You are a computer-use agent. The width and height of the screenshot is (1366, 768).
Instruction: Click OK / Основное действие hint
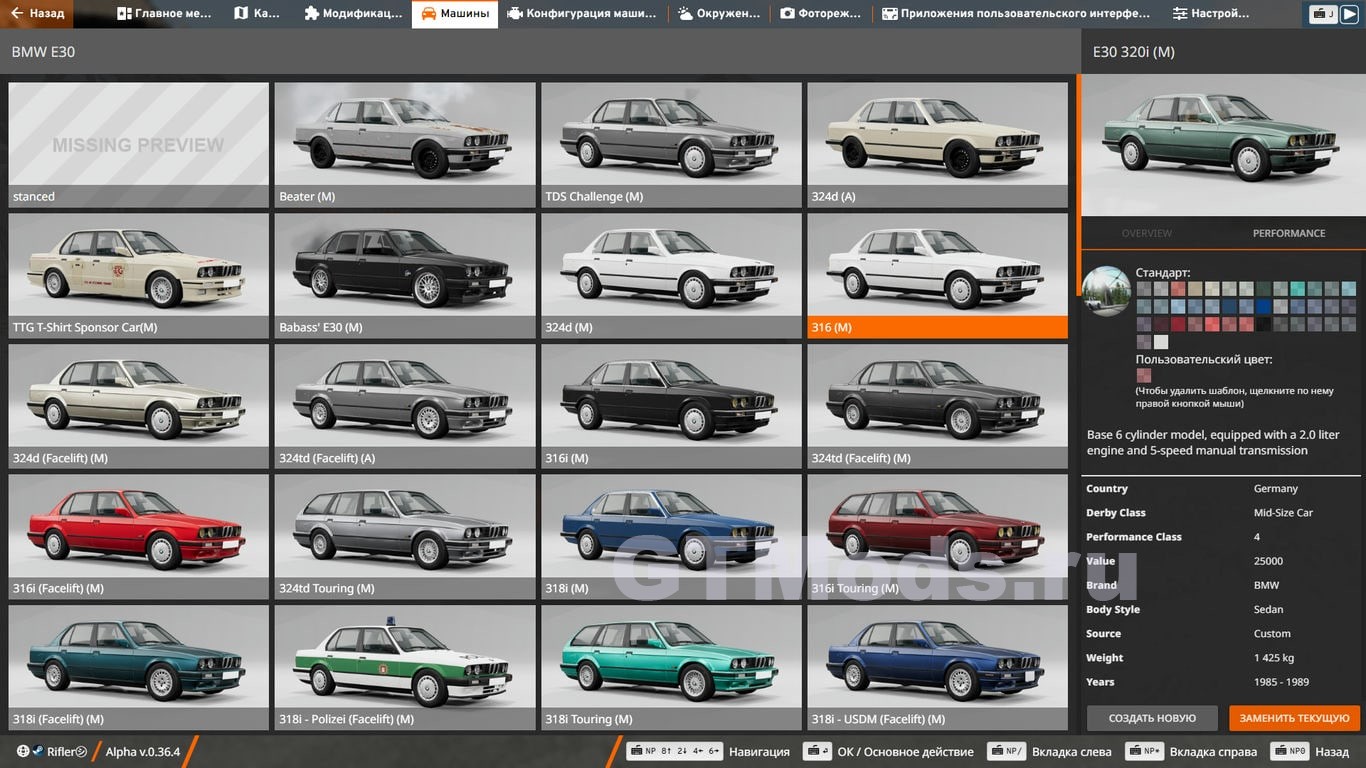point(889,751)
